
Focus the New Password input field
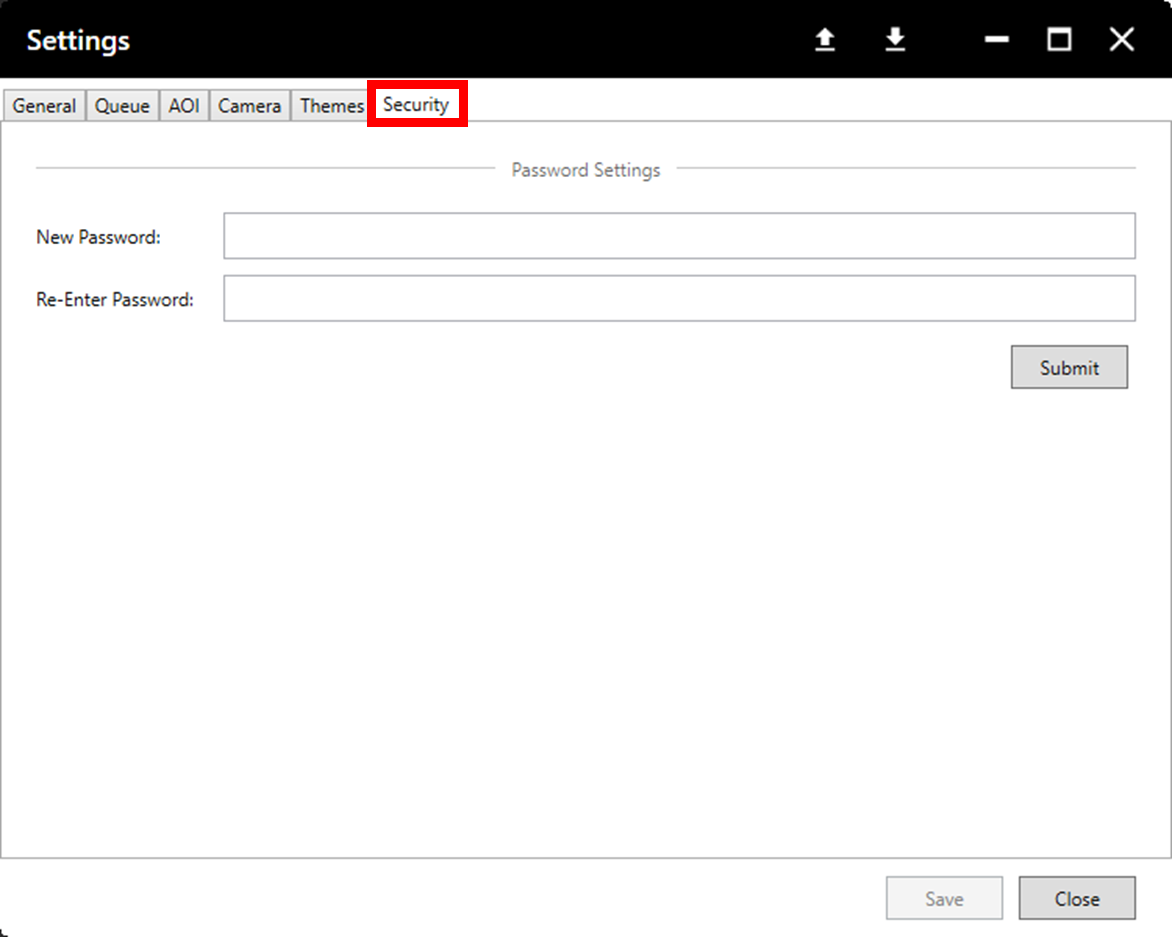(x=679, y=236)
